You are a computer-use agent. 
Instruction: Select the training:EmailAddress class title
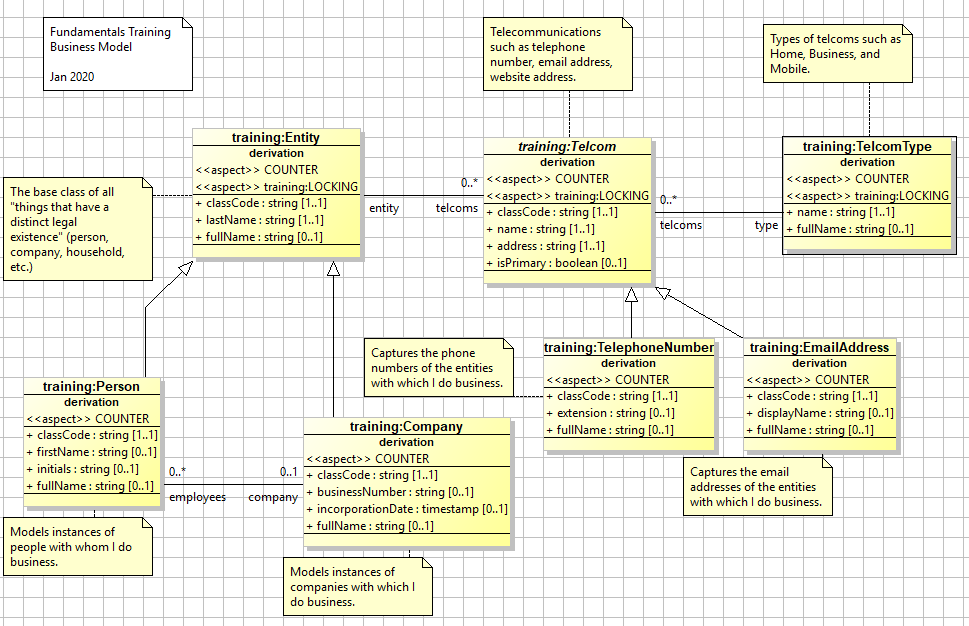tap(819, 348)
